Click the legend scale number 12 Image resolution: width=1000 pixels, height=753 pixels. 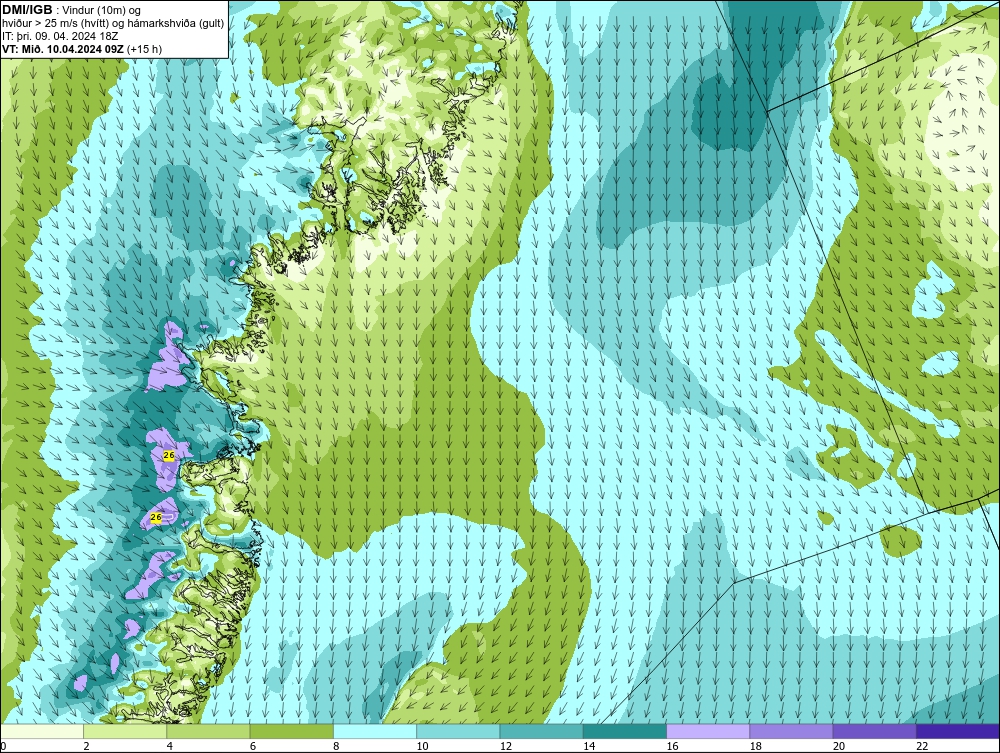point(506,747)
